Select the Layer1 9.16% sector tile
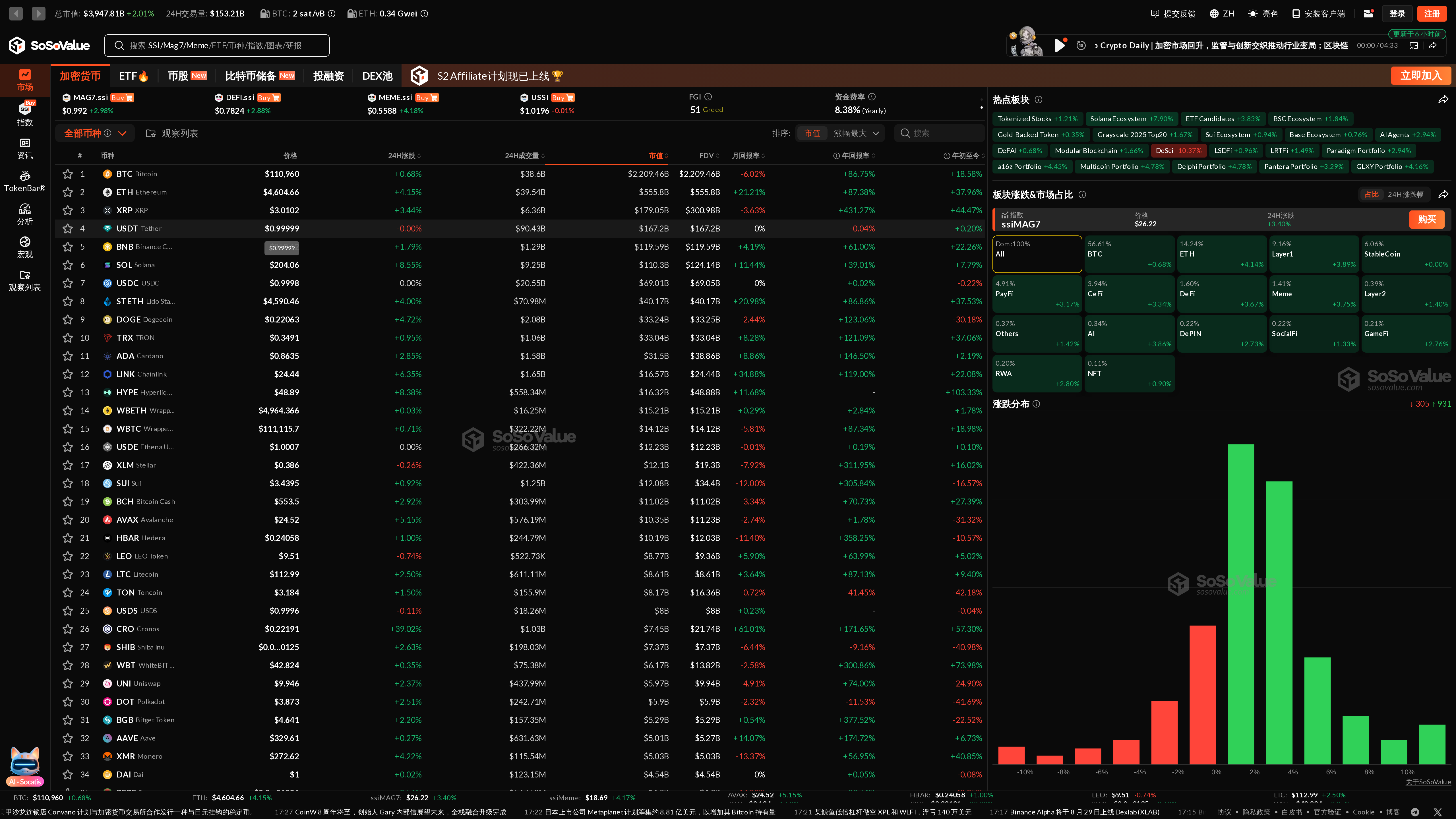The image size is (1456, 819). coord(1314,254)
